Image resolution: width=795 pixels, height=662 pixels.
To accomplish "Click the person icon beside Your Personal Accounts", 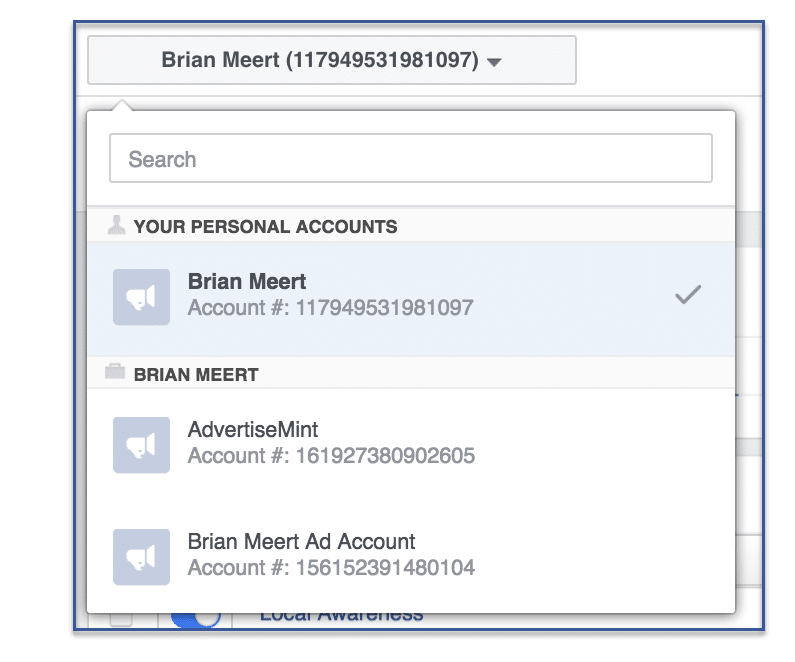I will pos(116,226).
